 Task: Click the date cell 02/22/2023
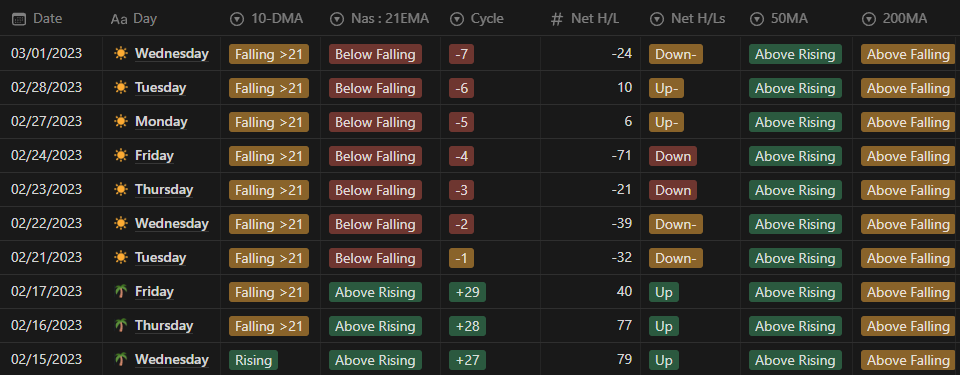tap(47, 224)
